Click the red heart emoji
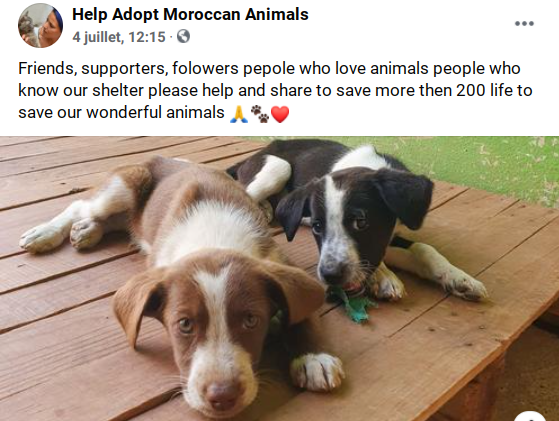The width and height of the screenshot is (559, 421). tap(280, 114)
